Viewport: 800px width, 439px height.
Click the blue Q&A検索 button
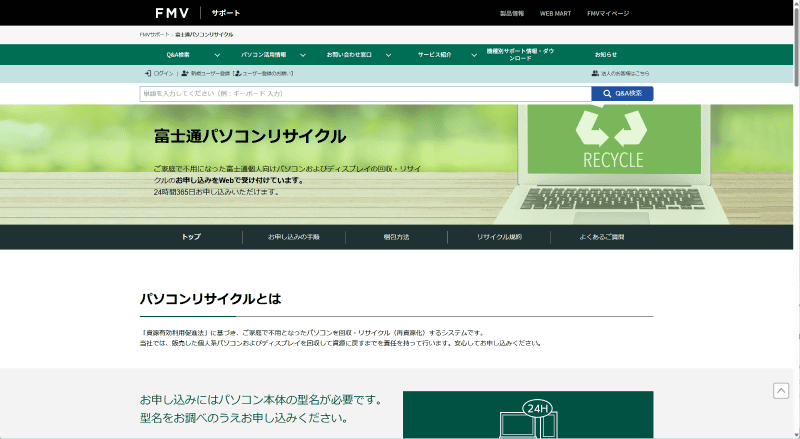[x=622, y=94]
